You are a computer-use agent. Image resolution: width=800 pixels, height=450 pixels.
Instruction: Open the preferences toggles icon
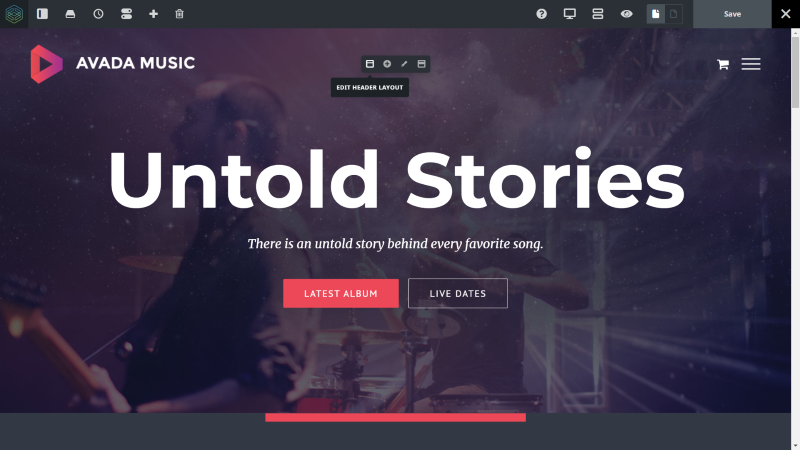(x=127, y=14)
